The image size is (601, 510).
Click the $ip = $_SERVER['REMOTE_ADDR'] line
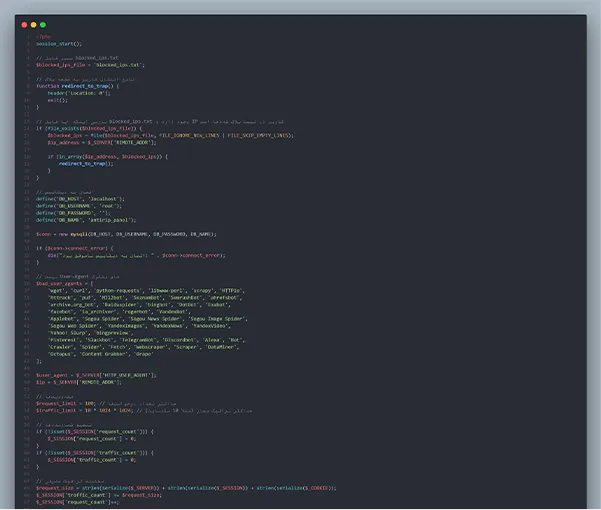point(79,382)
